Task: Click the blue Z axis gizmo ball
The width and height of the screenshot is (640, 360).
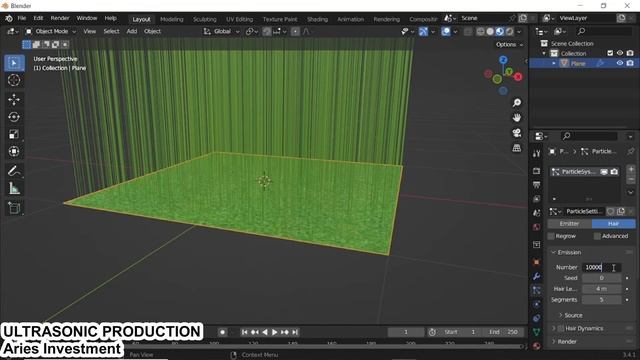Action: click(503, 60)
